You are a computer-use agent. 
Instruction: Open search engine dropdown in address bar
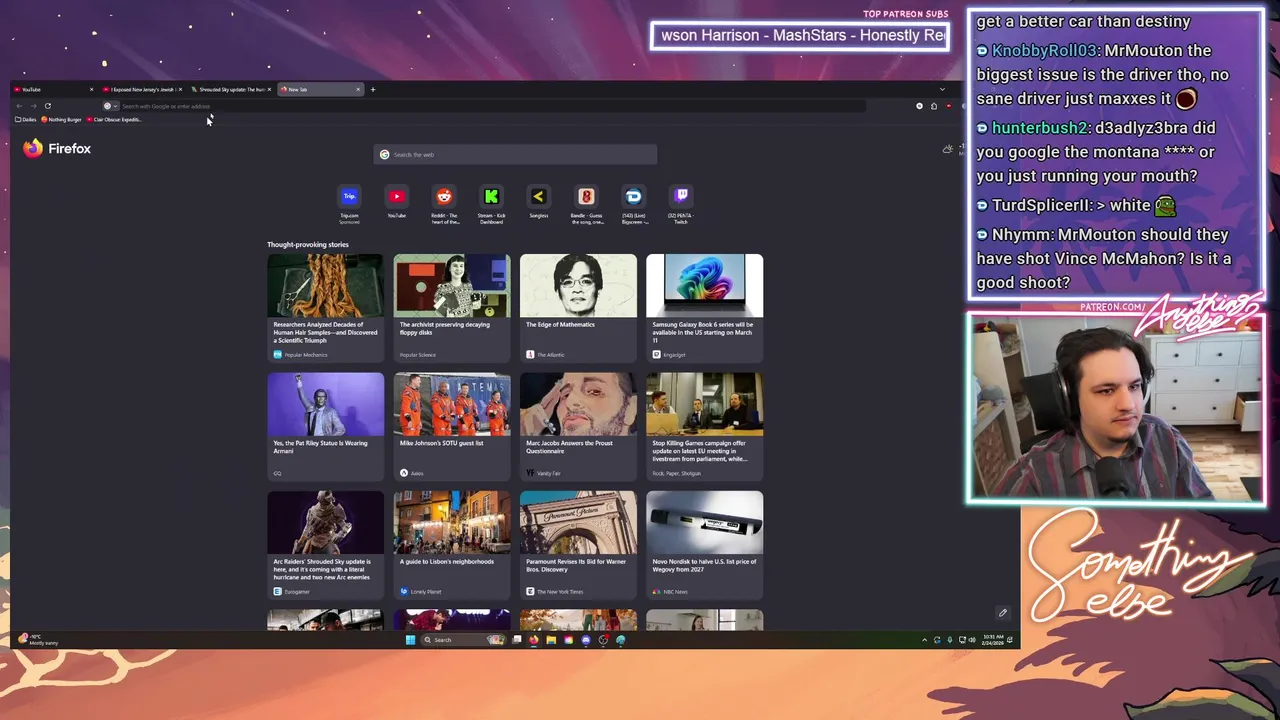tap(110, 106)
